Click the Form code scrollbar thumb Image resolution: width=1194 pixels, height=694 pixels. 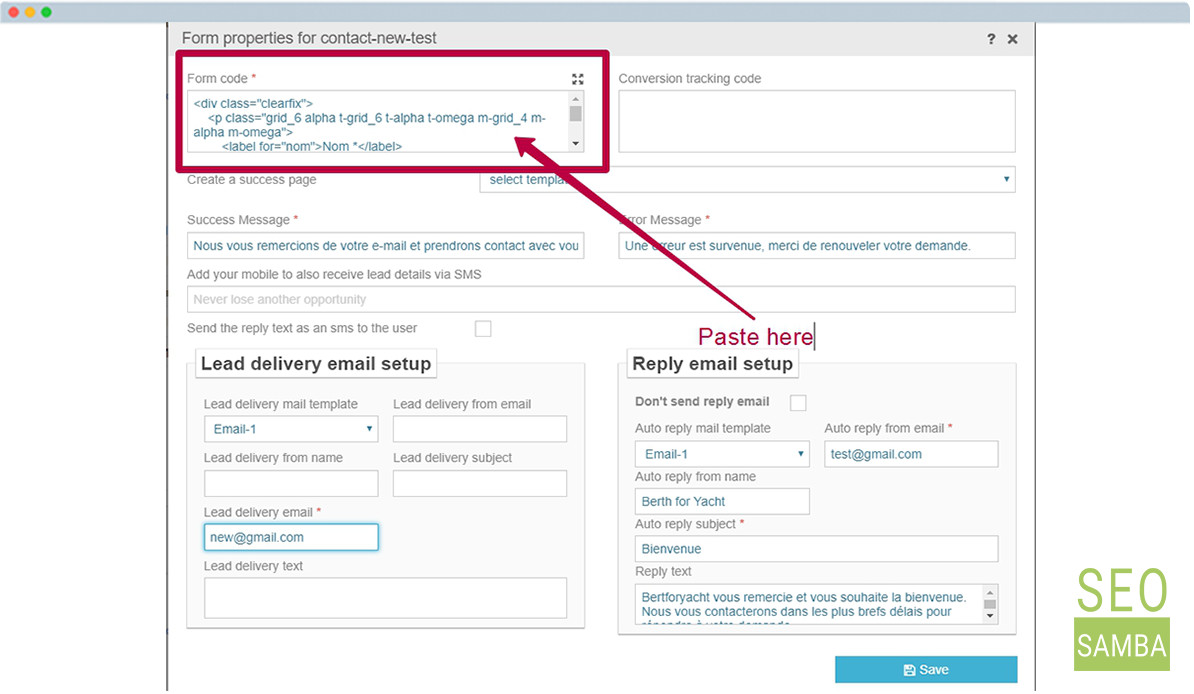(x=576, y=114)
